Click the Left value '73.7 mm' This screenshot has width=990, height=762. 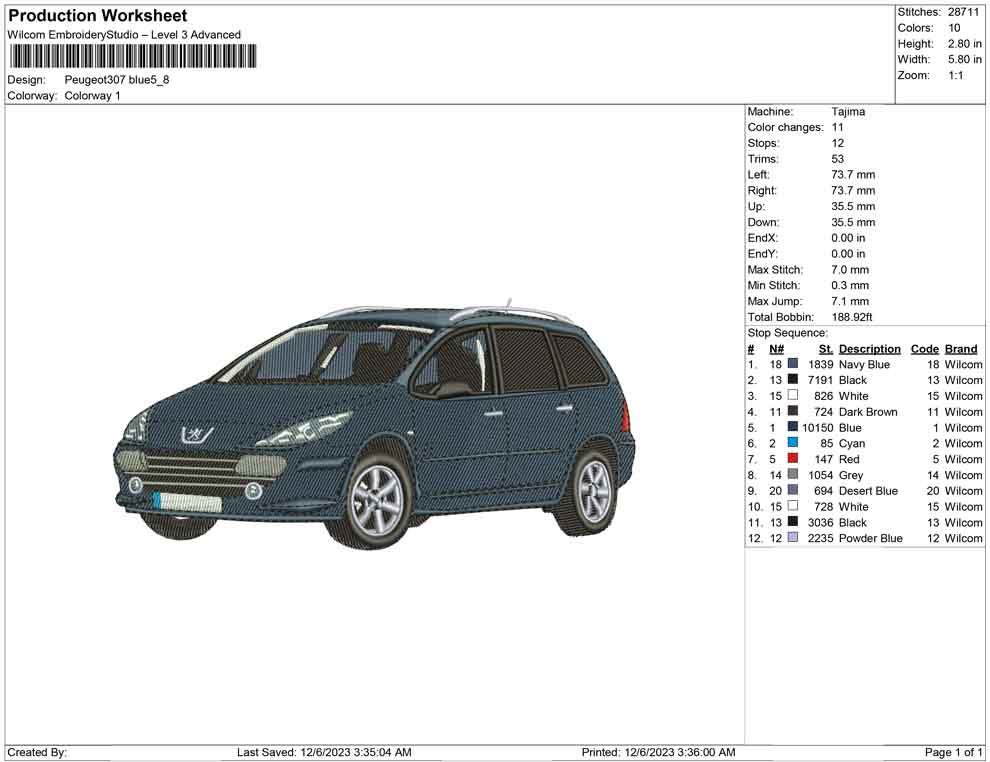(853, 175)
